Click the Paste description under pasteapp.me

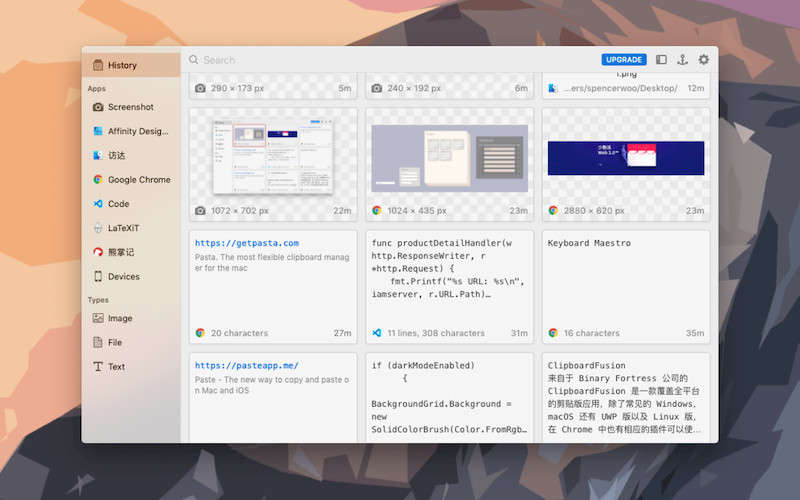tap(272, 385)
